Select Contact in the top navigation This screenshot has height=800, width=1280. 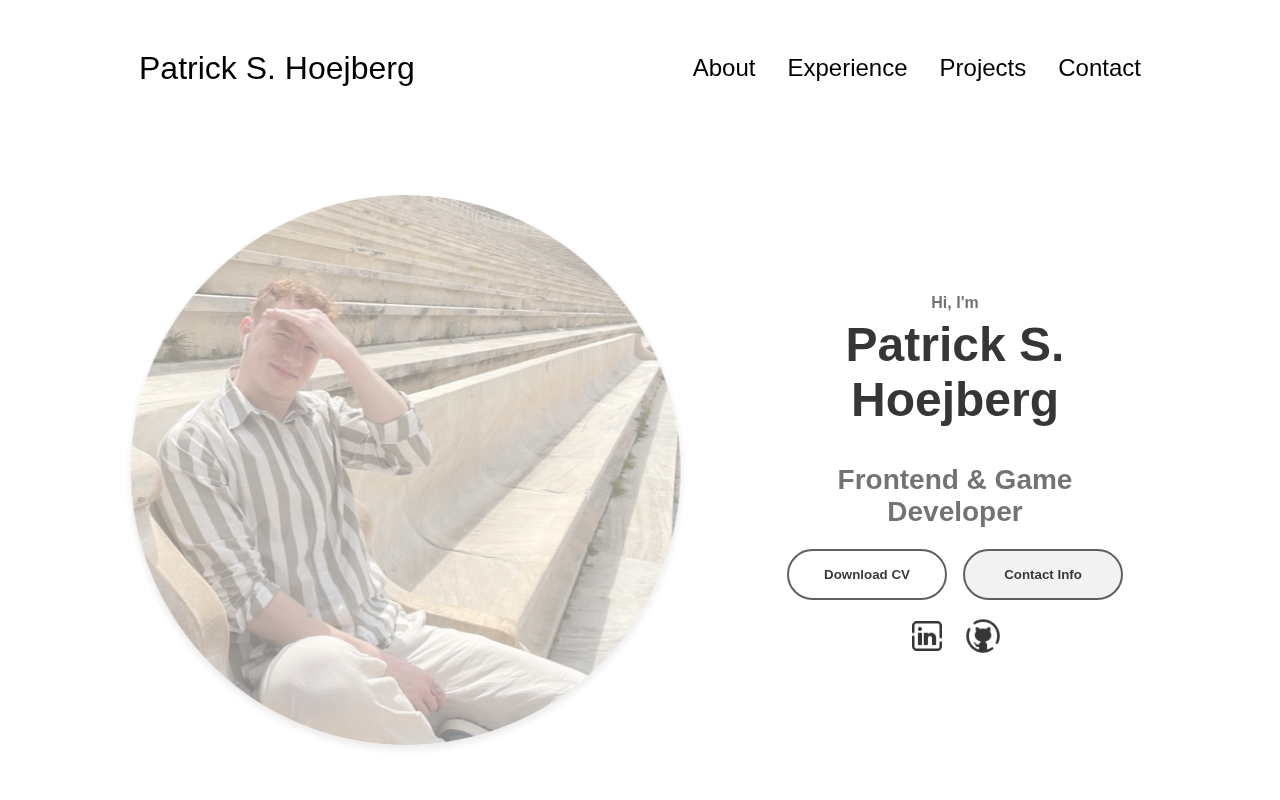1099,67
